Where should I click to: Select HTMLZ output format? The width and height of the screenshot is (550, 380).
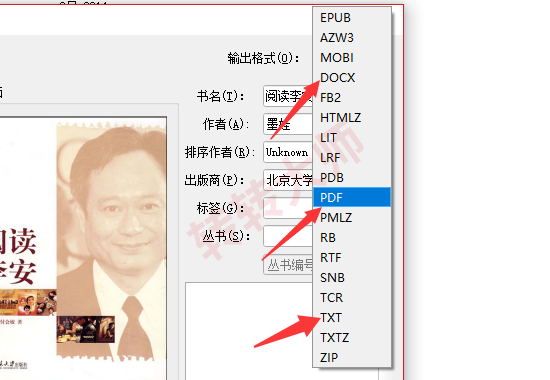pos(352,118)
